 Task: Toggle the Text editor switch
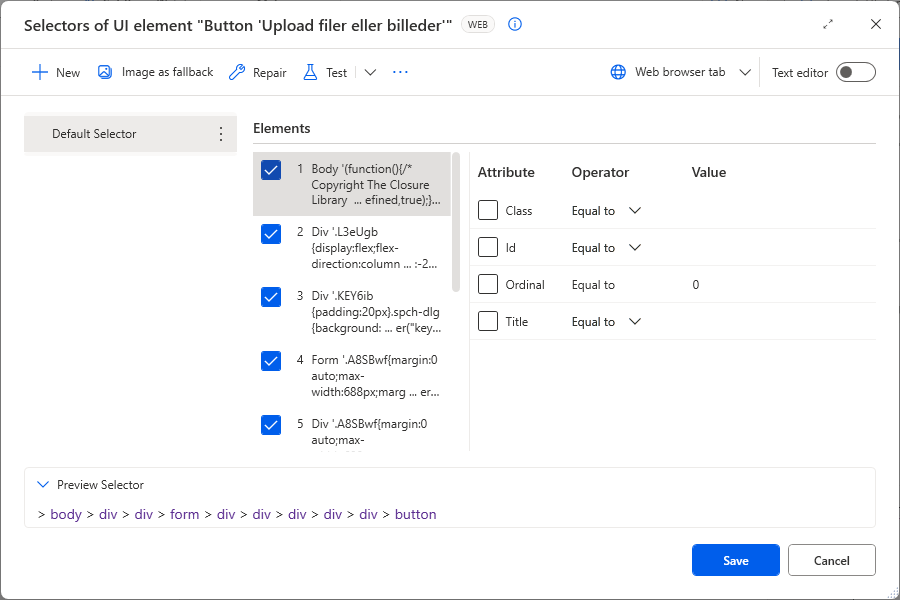click(x=855, y=72)
